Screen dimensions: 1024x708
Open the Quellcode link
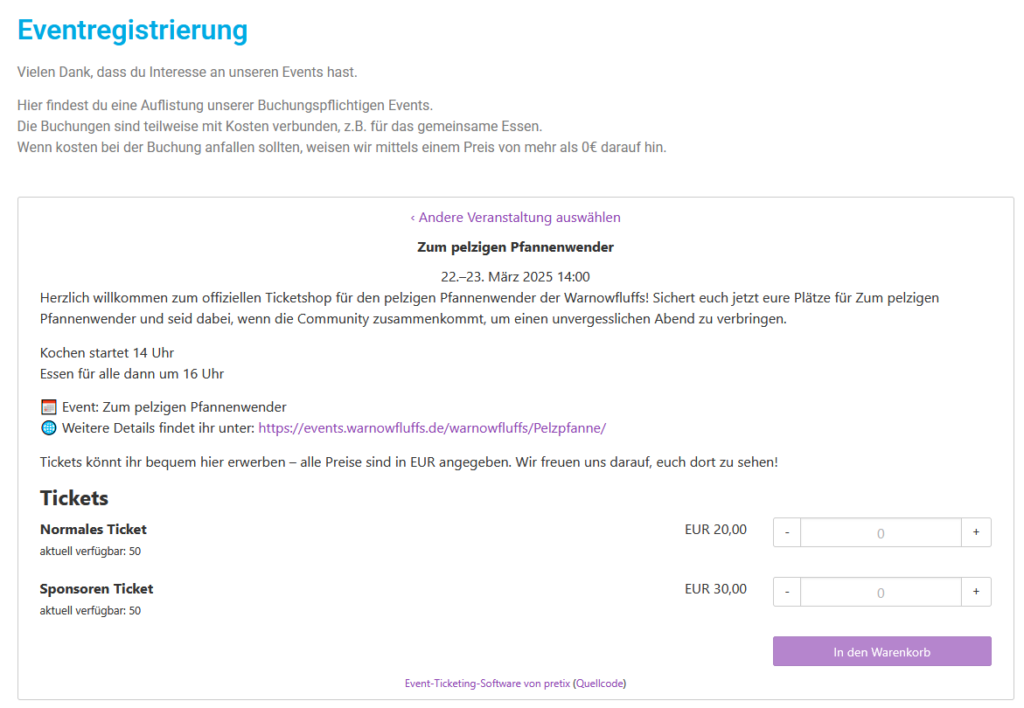600,683
